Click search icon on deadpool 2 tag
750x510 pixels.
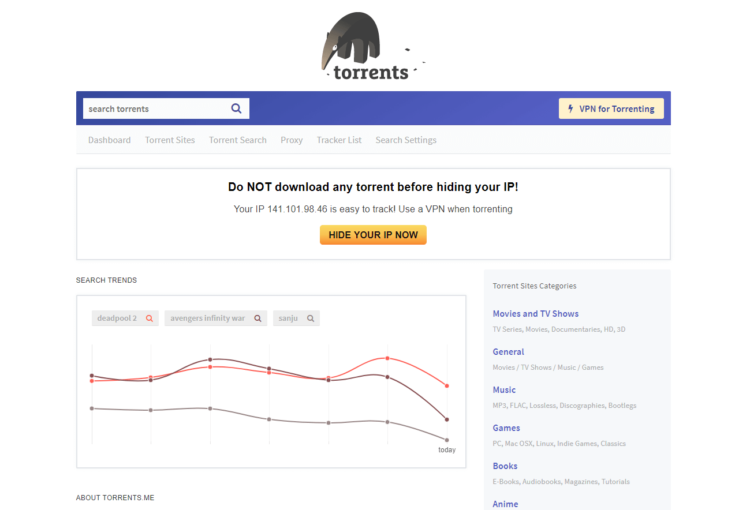pyautogui.click(x=149, y=318)
